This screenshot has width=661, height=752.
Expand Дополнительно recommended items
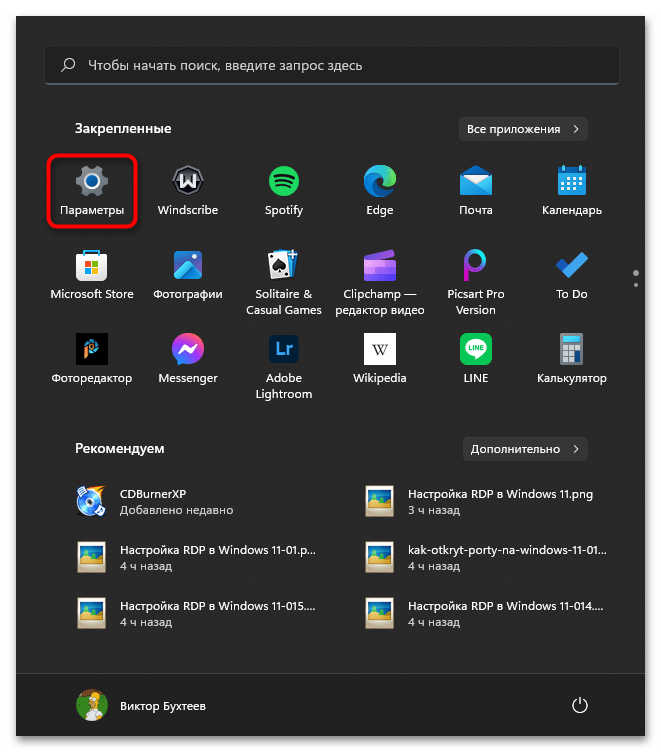[525, 449]
